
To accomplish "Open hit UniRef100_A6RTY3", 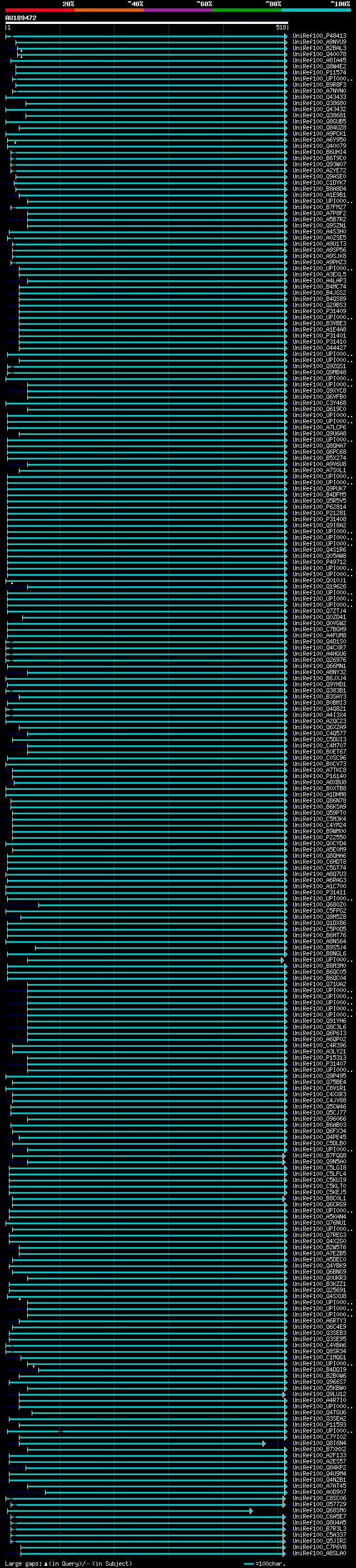I will 319,1321.
